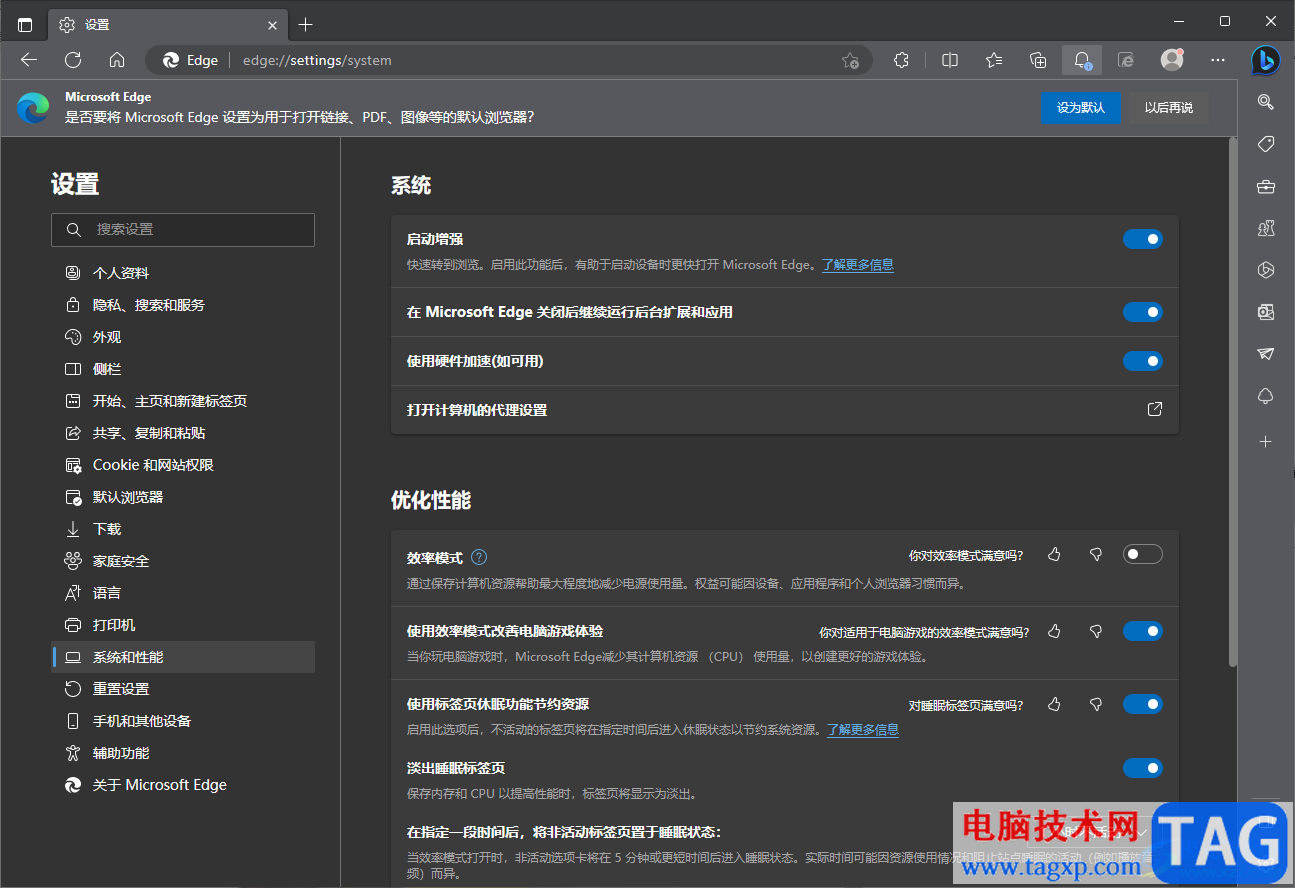The height and width of the screenshot is (888, 1295).
Task: Select 外观 in settings menu
Action: [x=183, y=337]
